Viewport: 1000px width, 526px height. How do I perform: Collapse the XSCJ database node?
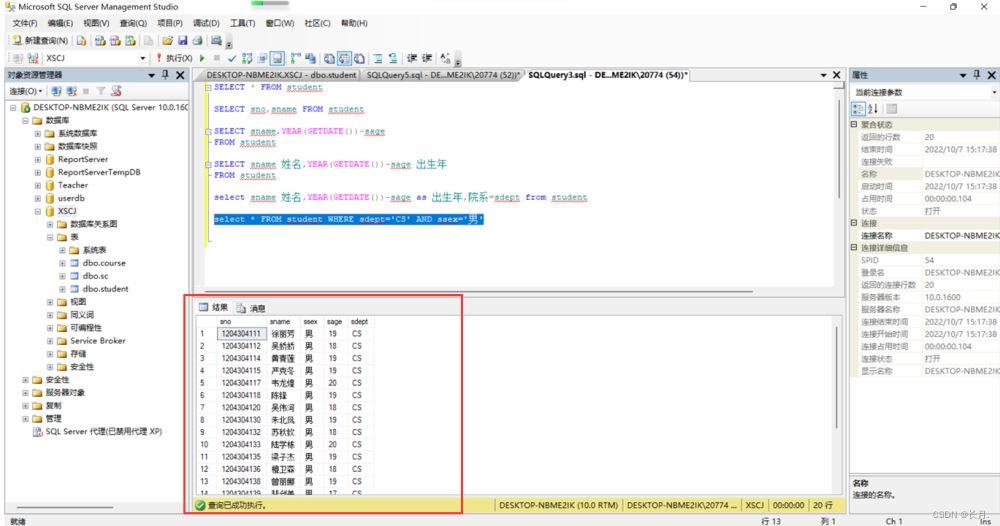point(37,211)
